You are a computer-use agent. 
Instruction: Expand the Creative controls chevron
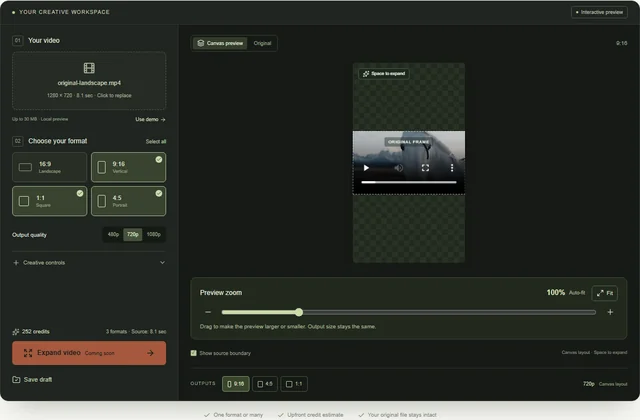pyautogui.click(x=162, y=262)
